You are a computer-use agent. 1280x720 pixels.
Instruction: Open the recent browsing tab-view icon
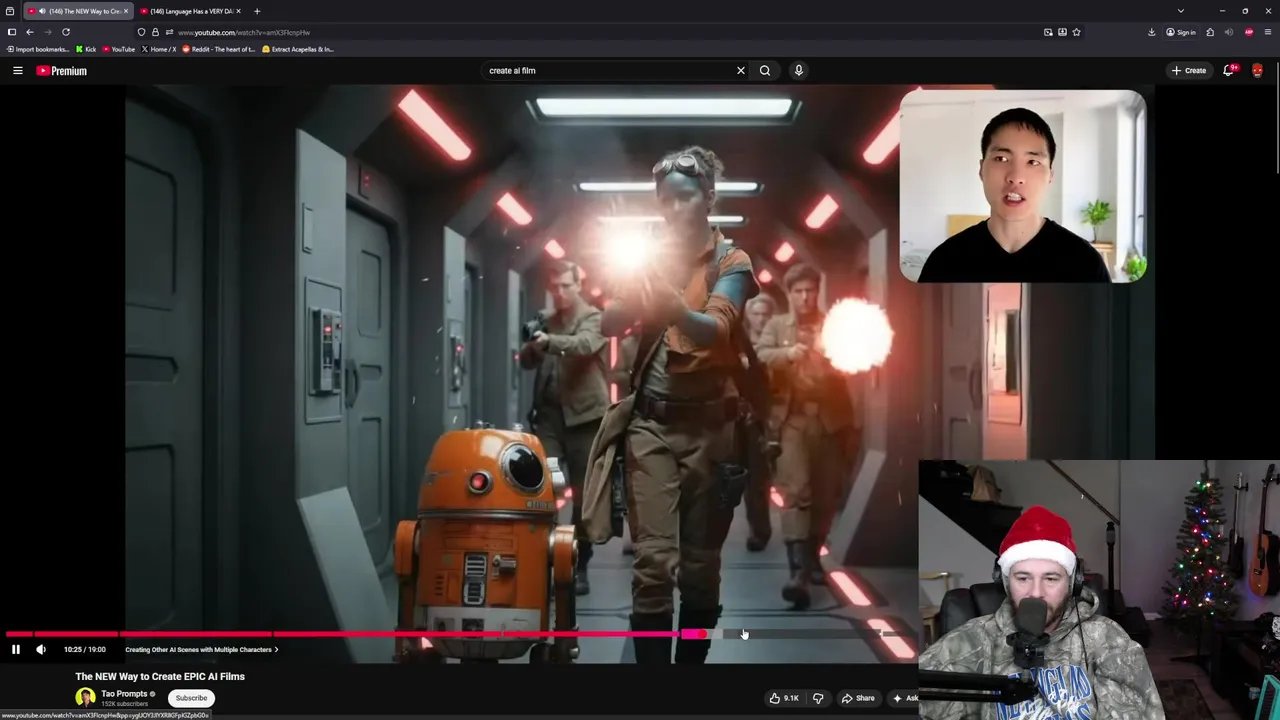click(10, 11)
